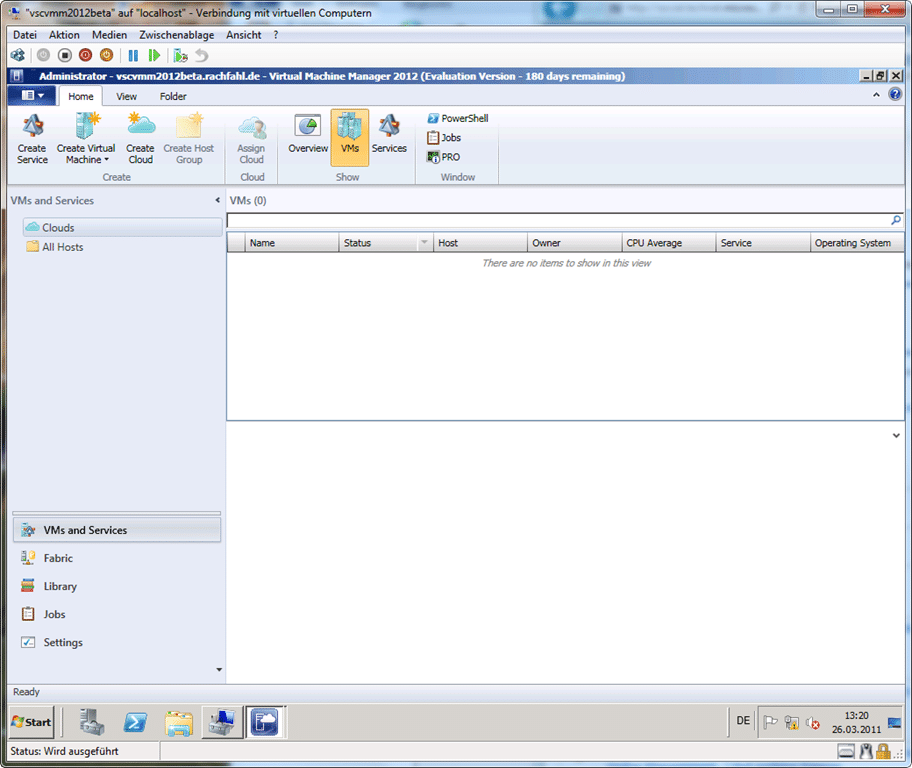Show the Services view

pyautogui.click(x=389, y=134)
